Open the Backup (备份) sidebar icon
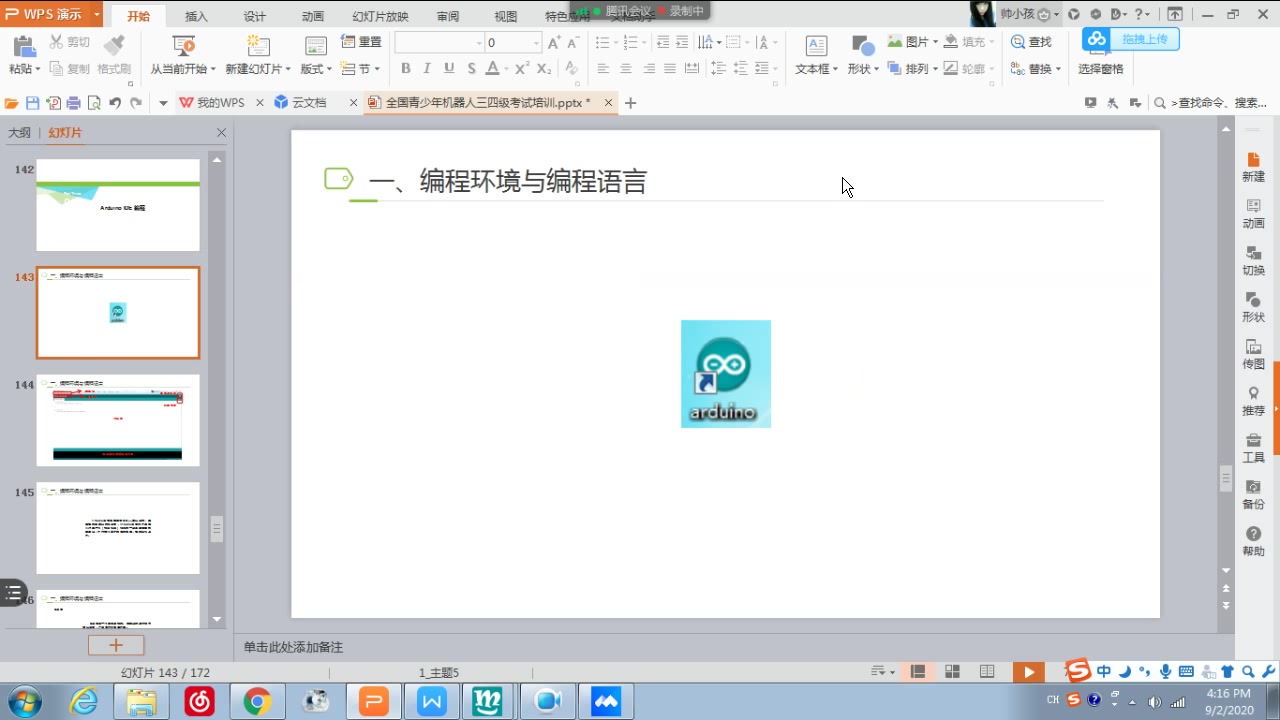The image size is (1280, 720). tap(1253, 495)
